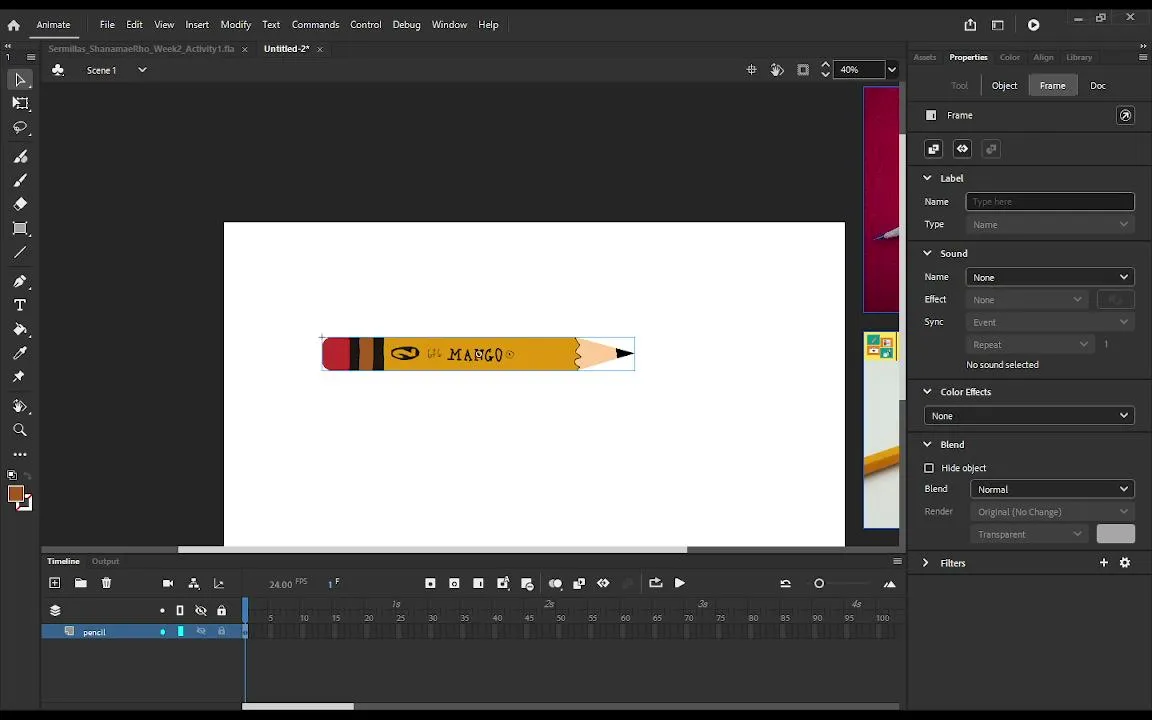Viewport: 1152px width, 720px height.
Task: Select the Tool properties button
Action: click(x=960, y=86)
